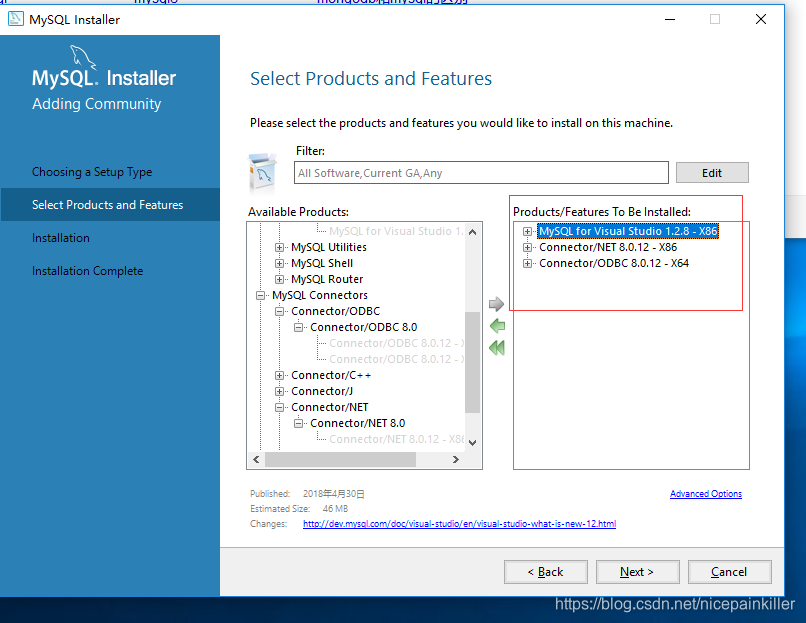
Task: Click the double left-arrow to remove all products
Action: (496, 347)
